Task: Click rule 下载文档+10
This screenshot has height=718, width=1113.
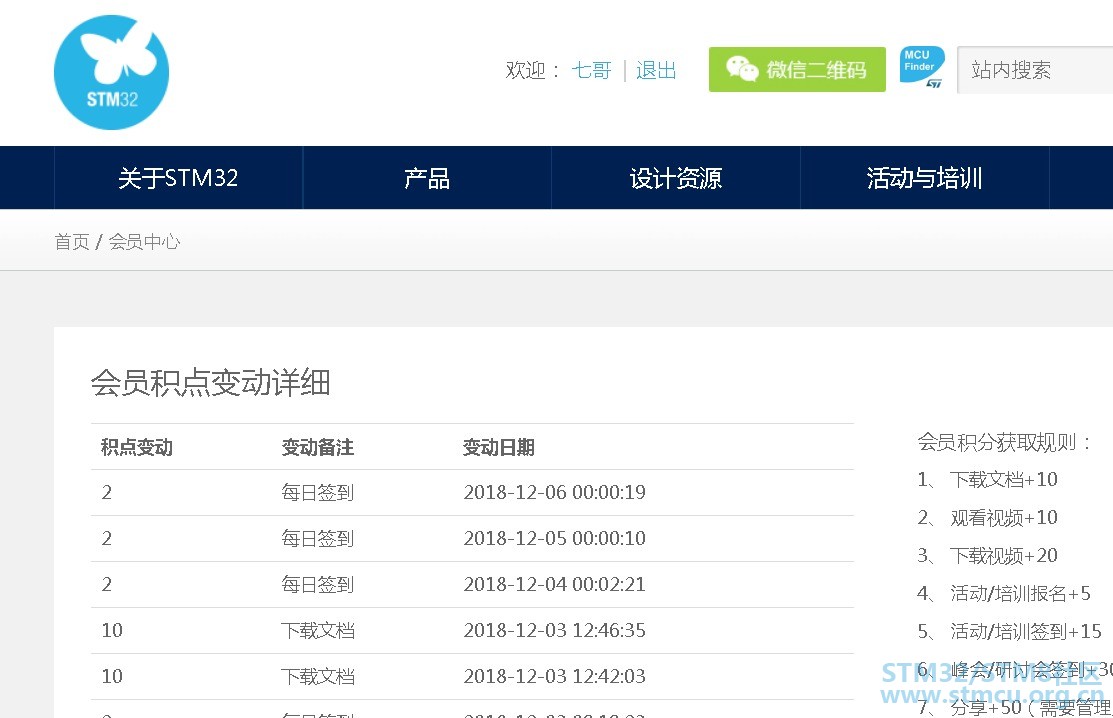Action: click(x=1004, y=480)
